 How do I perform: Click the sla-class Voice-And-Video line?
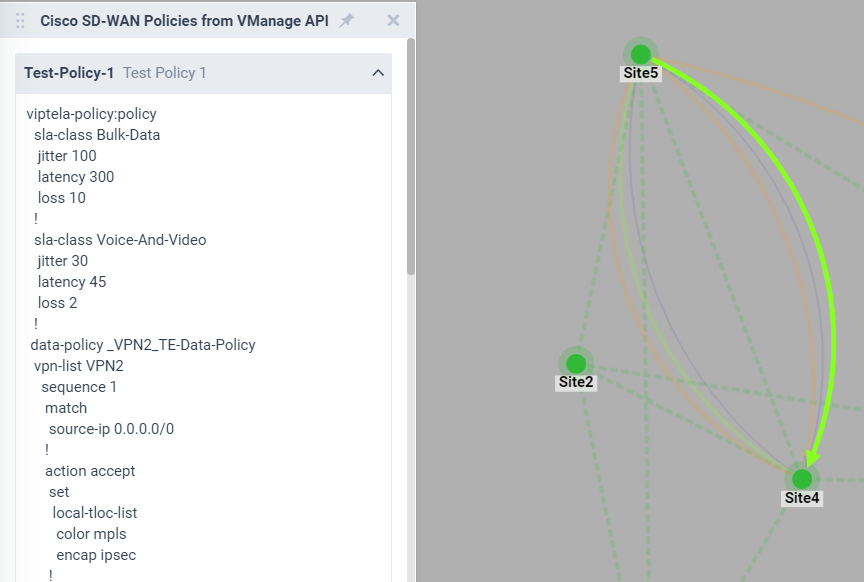(120, 240)
